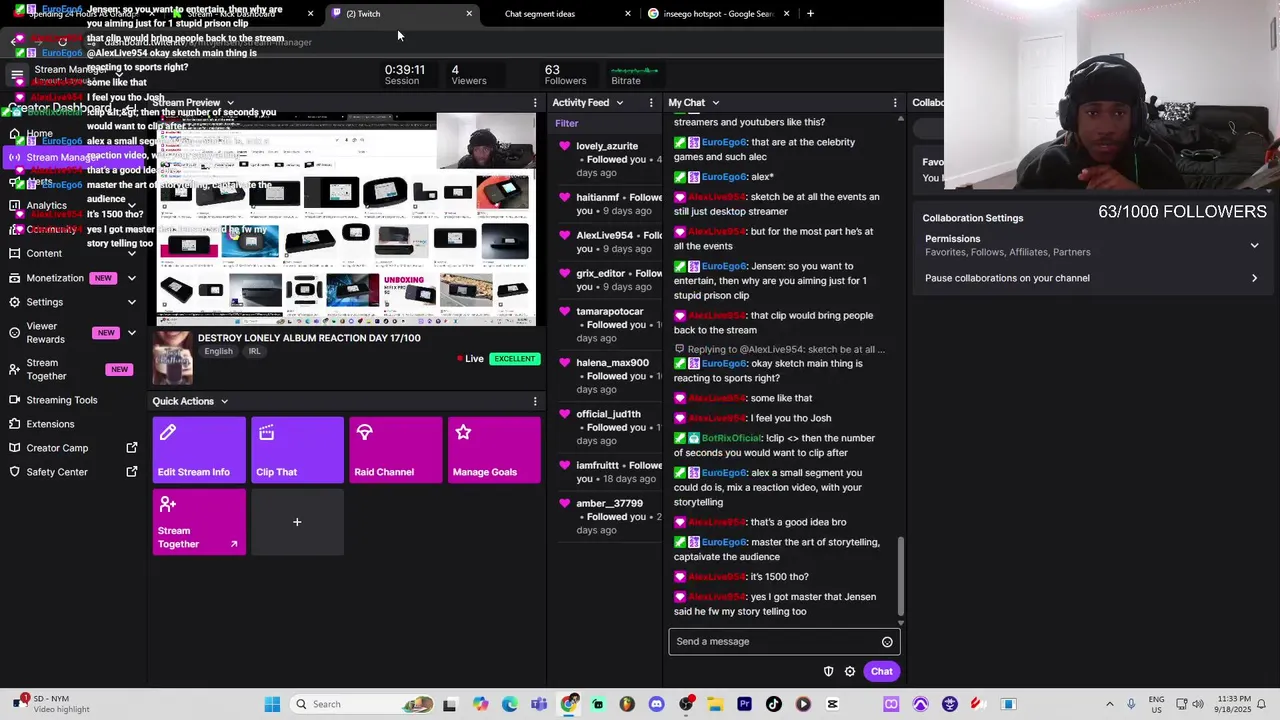This screenshot has height=720, width=1280.
Task: Open Activity Feed three-dot menu
Action: click(651, 103)
